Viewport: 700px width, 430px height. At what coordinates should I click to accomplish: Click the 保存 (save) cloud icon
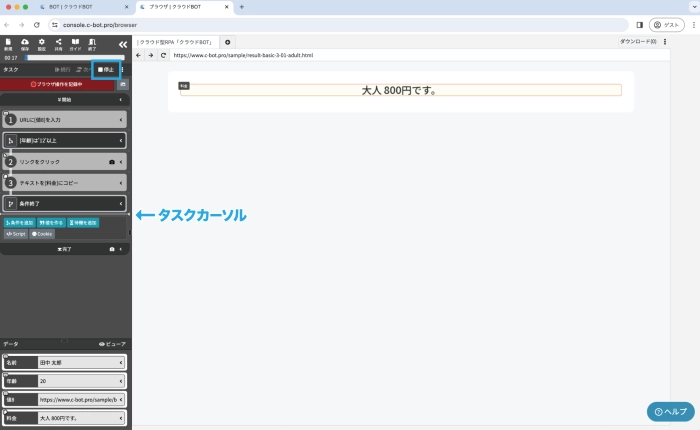24,44
